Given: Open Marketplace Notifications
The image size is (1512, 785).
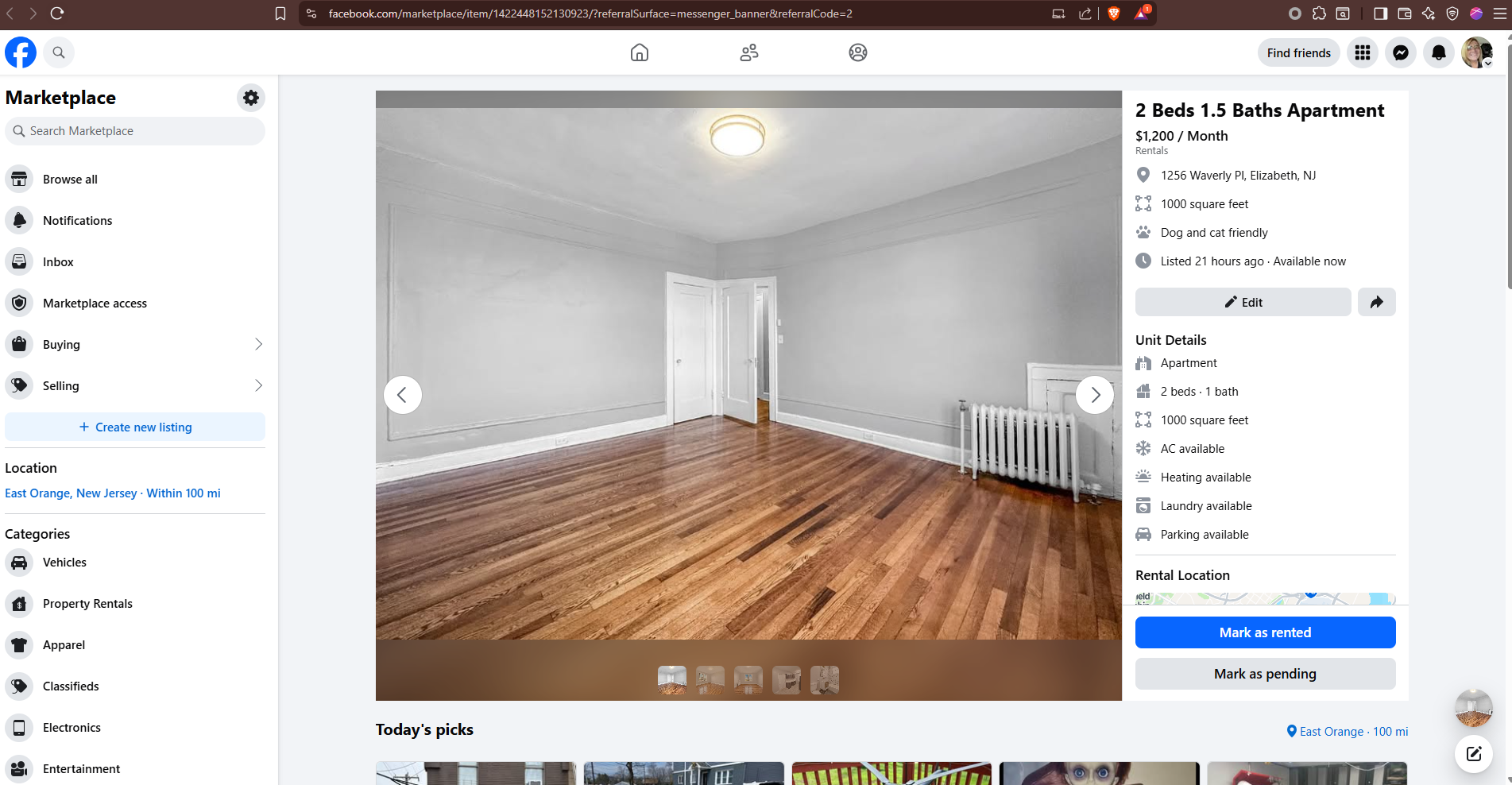Looking at the screenshot, I should coord(135,221).
